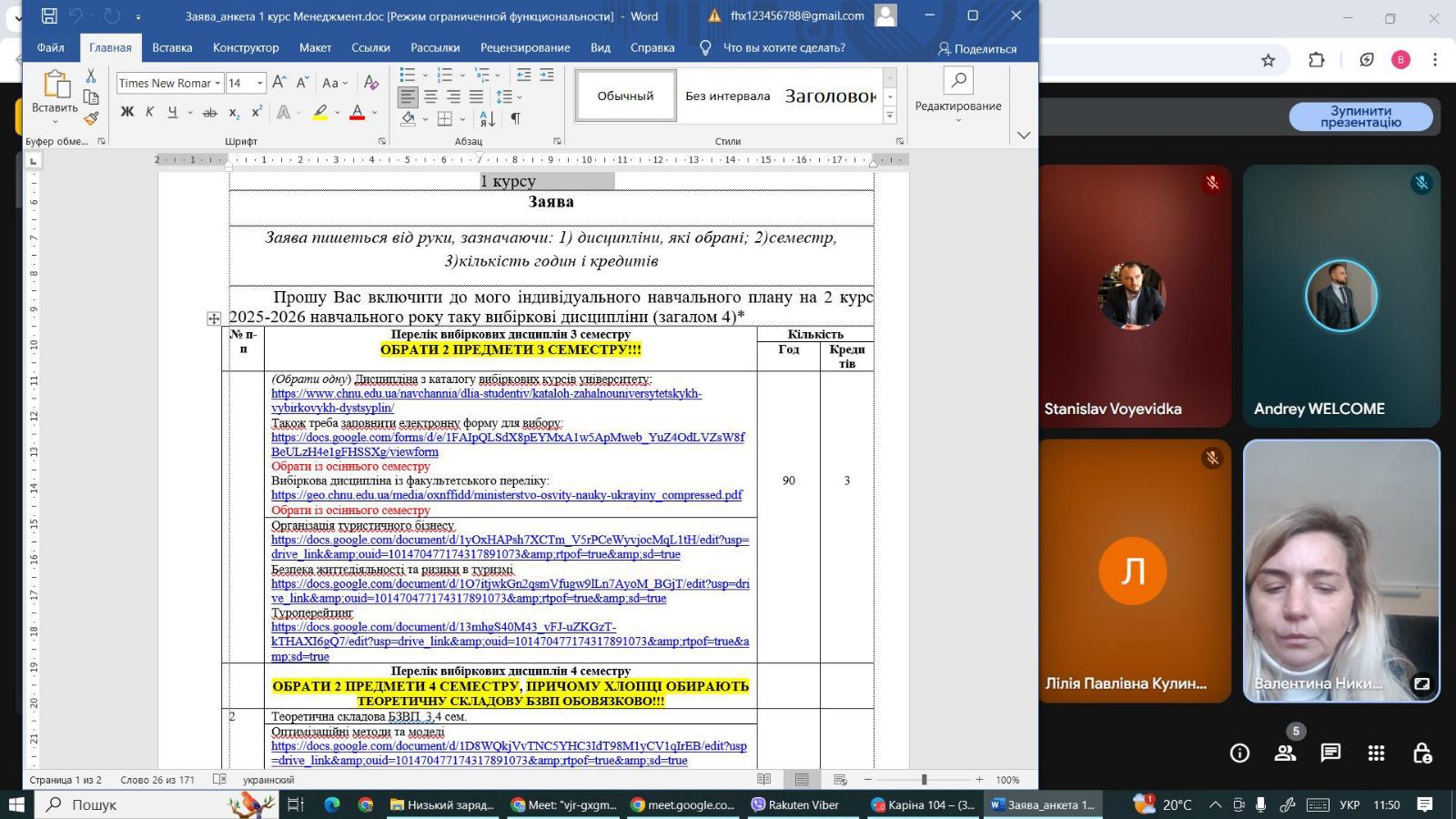
Task: Create a bulleted list
Action: pyautogui.click(x=408, y=75)
